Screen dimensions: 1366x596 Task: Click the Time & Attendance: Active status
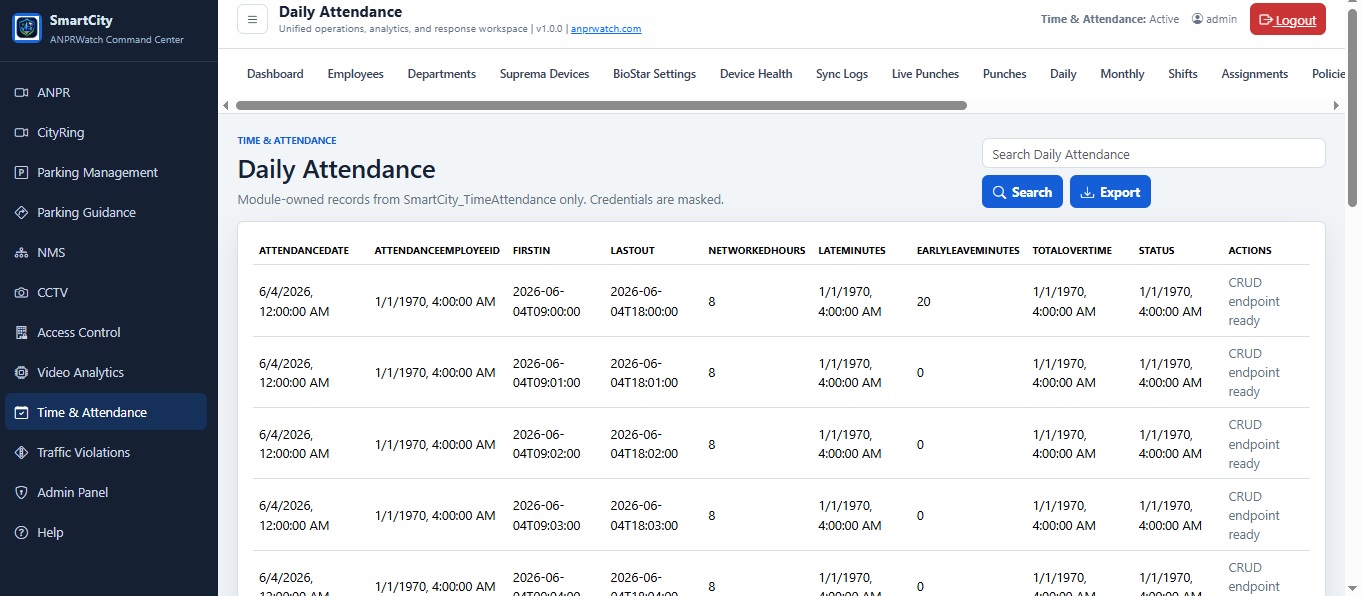pos(1110,19)
